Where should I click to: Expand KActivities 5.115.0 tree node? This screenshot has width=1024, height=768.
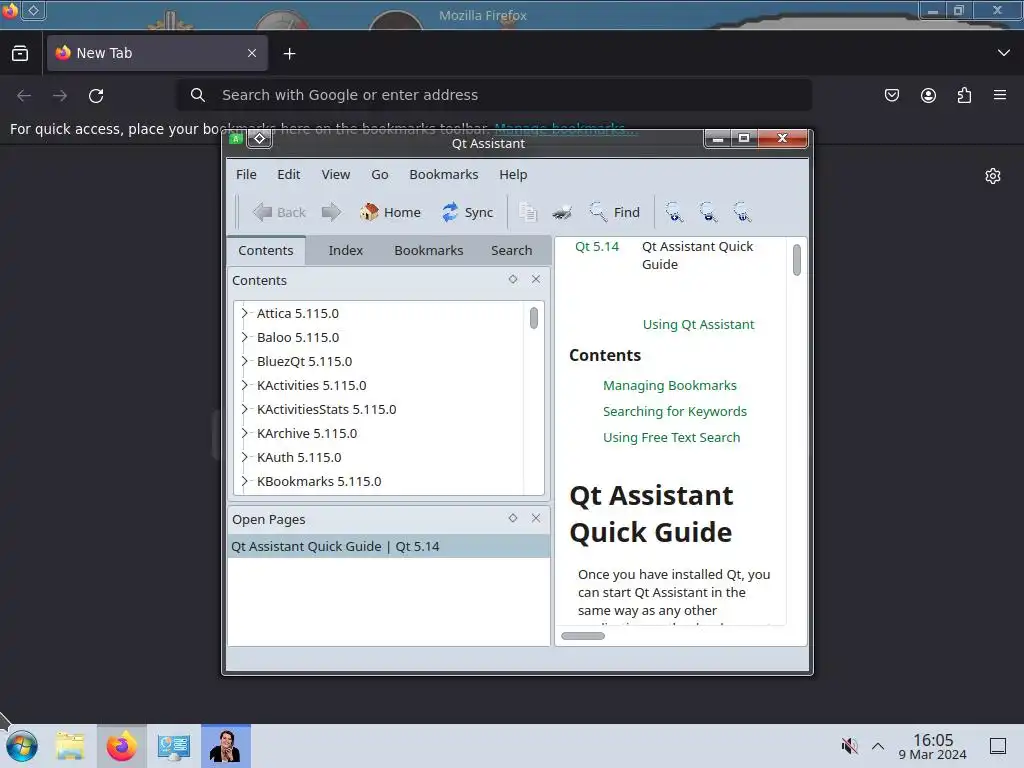click(x=245, y=385)
